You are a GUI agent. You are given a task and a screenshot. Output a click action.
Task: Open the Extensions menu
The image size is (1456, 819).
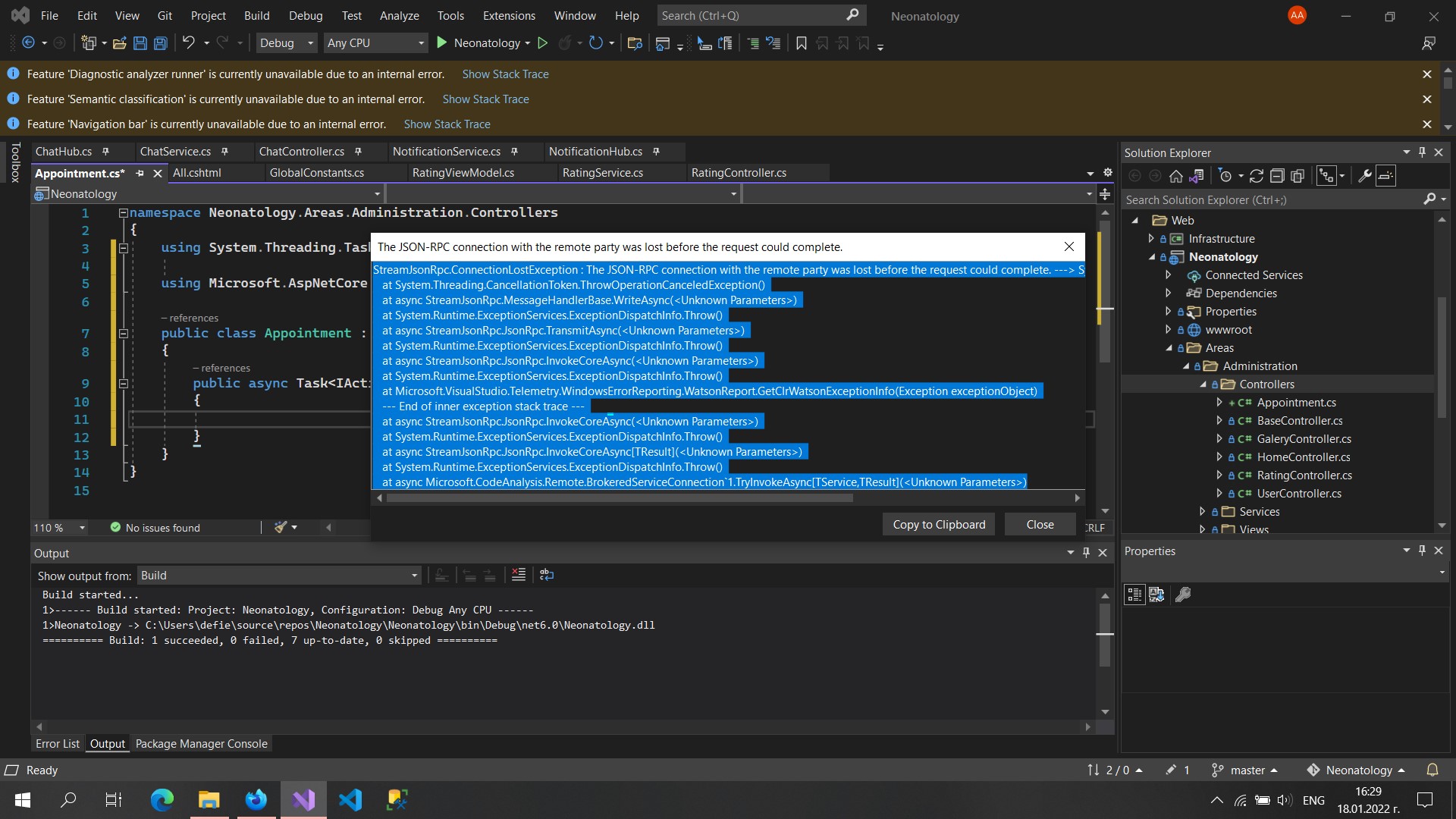pos(507,15)
